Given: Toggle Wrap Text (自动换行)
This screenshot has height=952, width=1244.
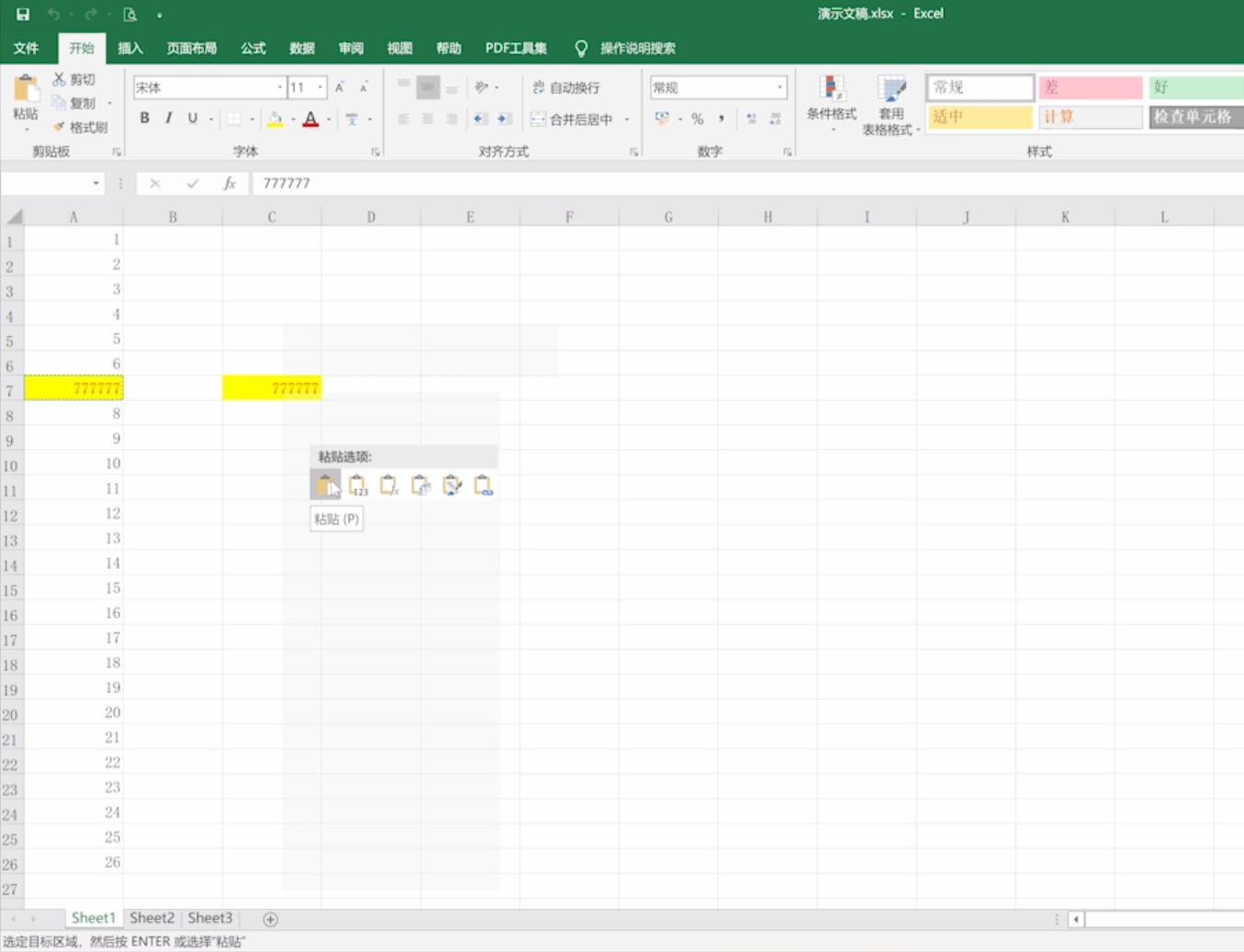Looking at the screenshot, I should (x=566, y=87).
